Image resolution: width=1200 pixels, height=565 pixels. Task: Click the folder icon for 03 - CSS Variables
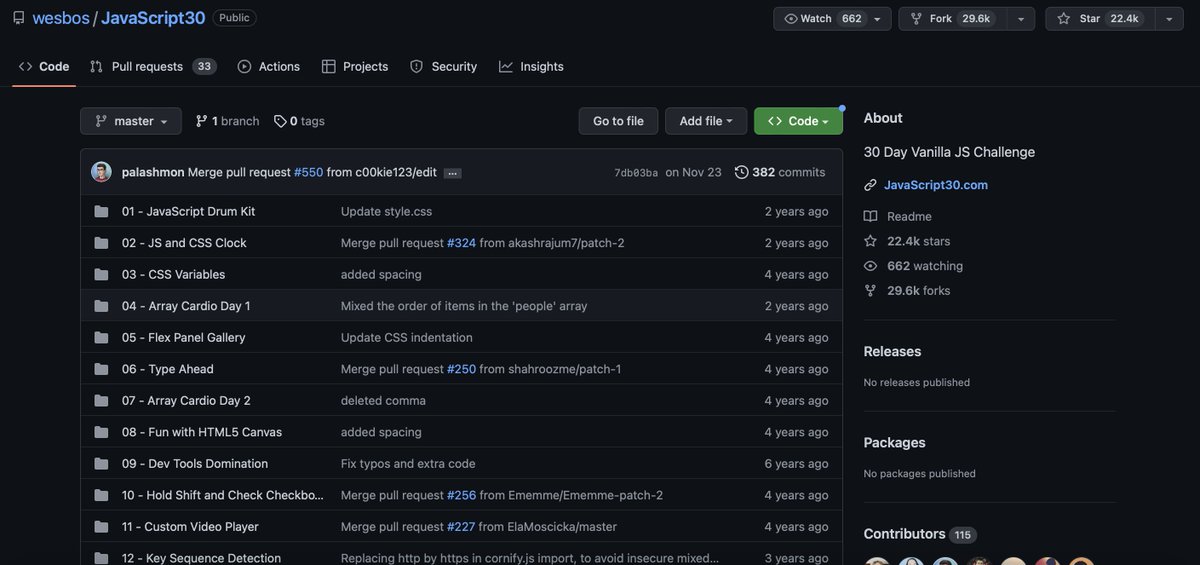coord(101,274)
